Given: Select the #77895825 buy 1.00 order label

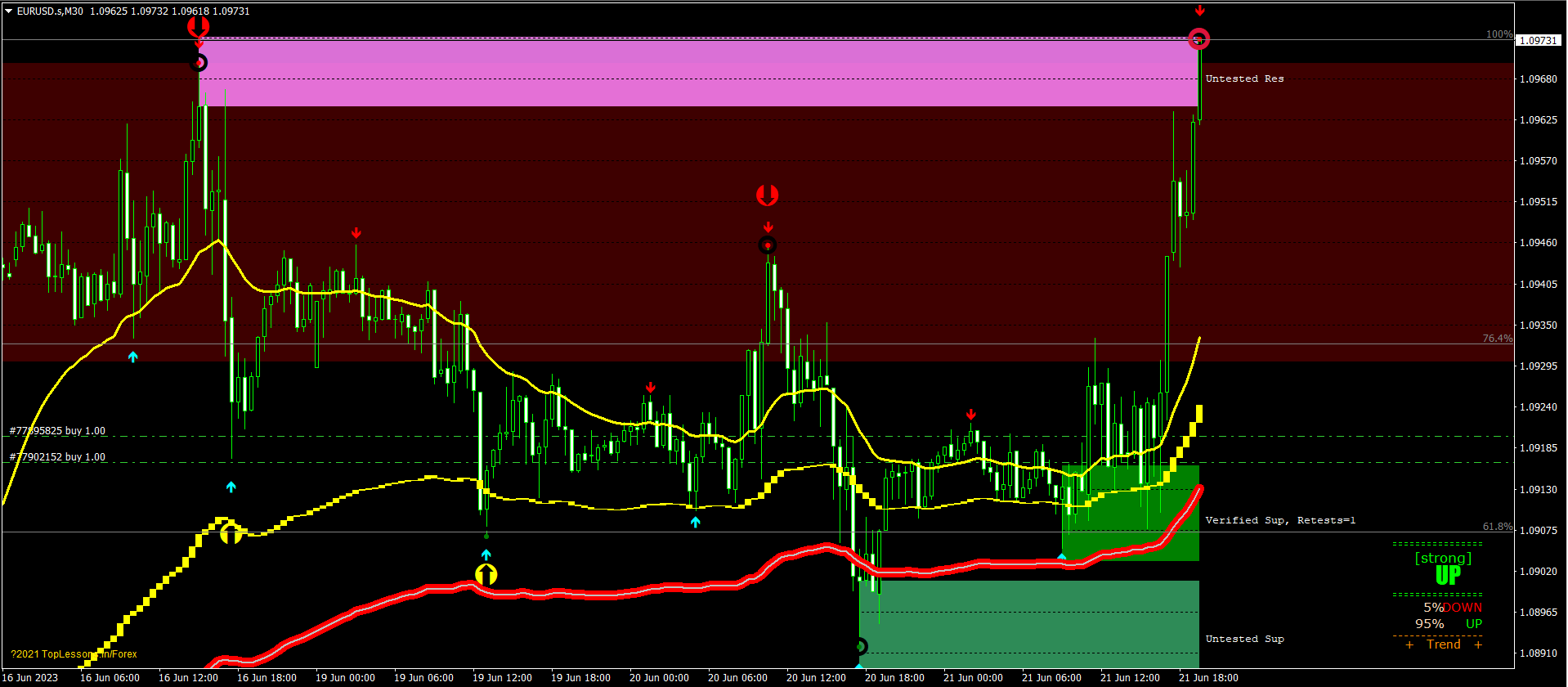Looking at the screenshot, I should [x=57, y=431].
